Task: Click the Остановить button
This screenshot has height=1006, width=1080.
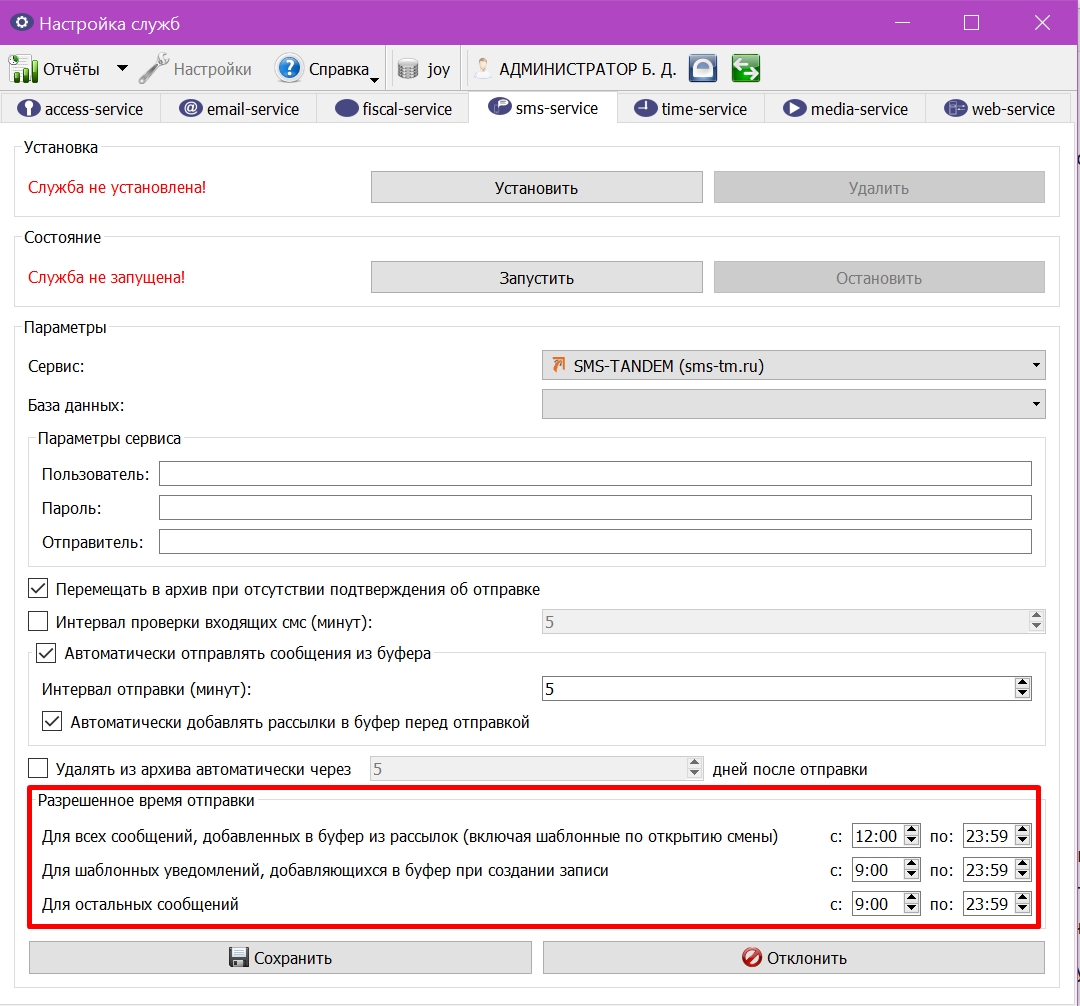Action: coord(879,277)
